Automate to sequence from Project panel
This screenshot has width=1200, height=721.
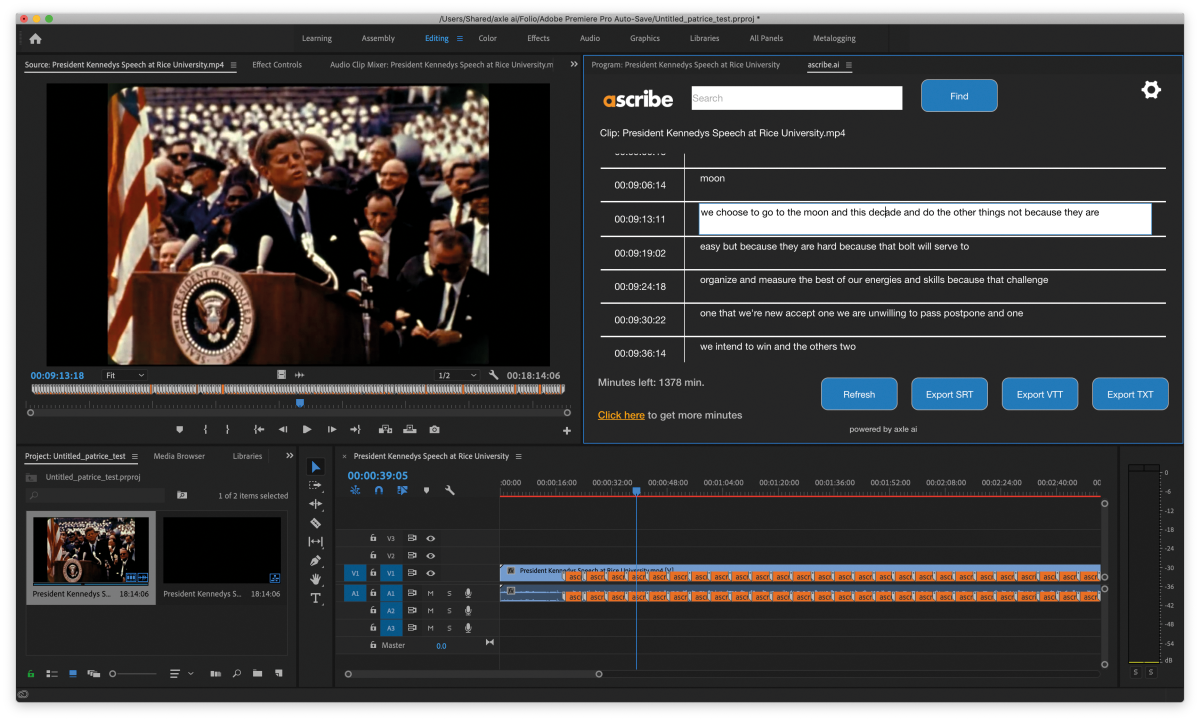pyautogui.click(x=215, y=673)
